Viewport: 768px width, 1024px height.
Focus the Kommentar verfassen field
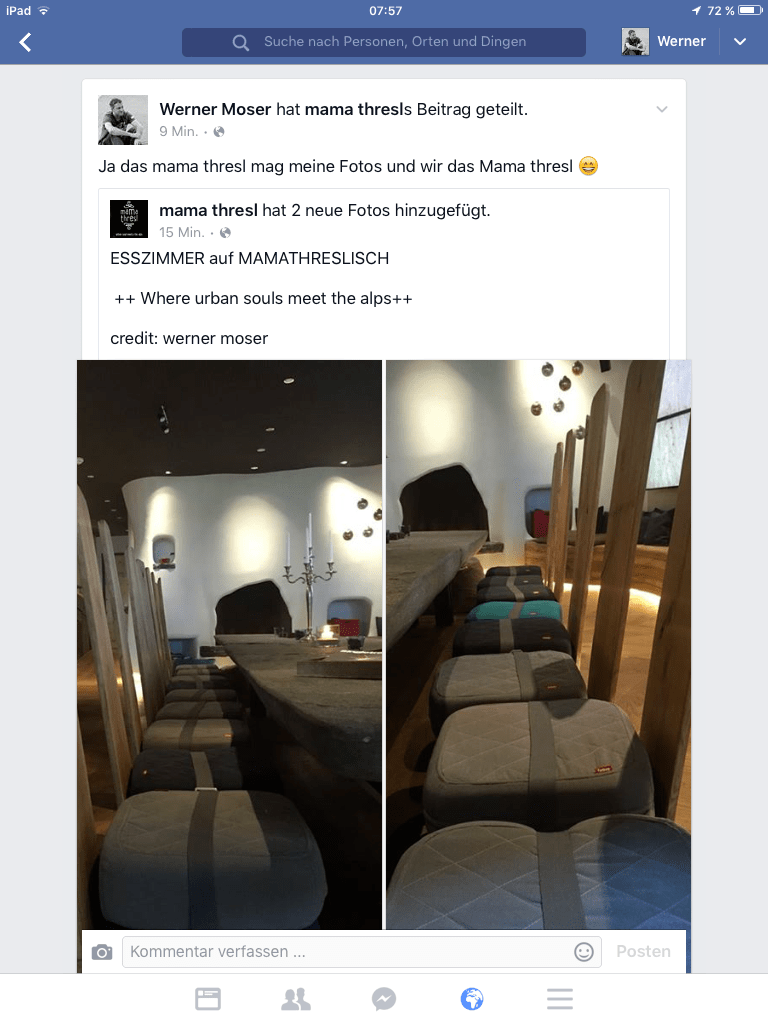click(x=362, y=952)
